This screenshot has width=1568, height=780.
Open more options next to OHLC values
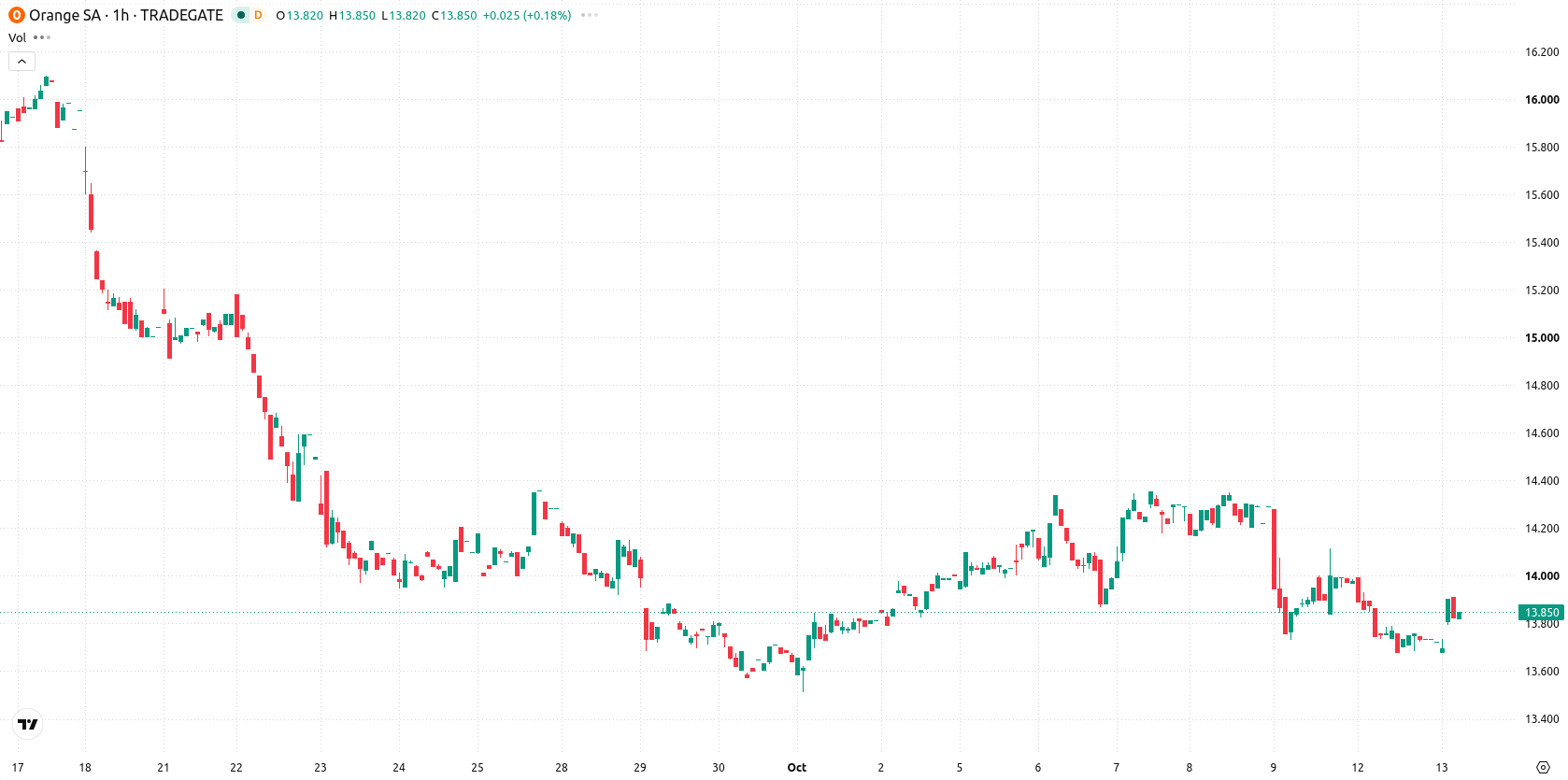pyautogui.click(x=589, y=15)
